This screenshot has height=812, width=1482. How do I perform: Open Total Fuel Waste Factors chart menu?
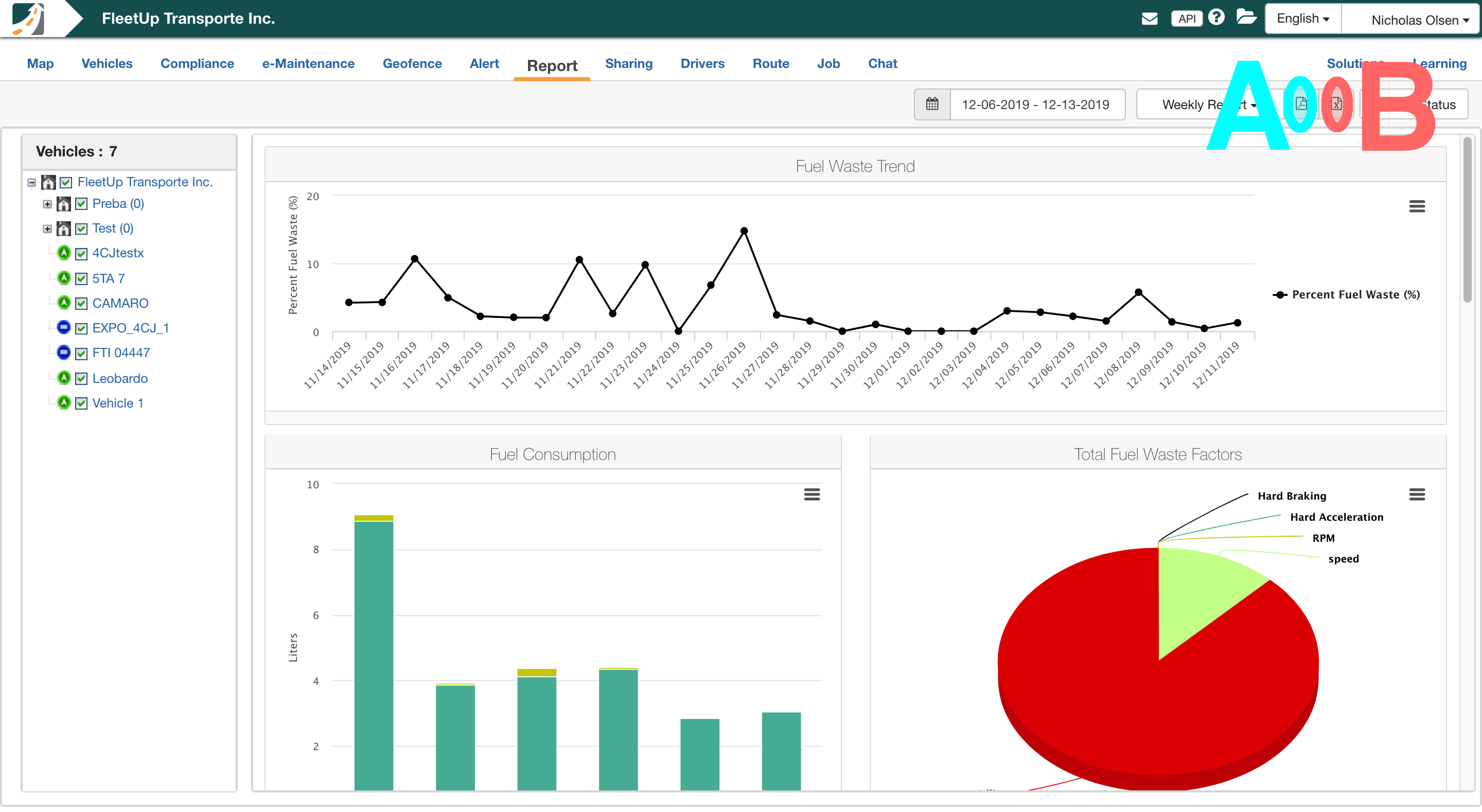[1417, 495]
